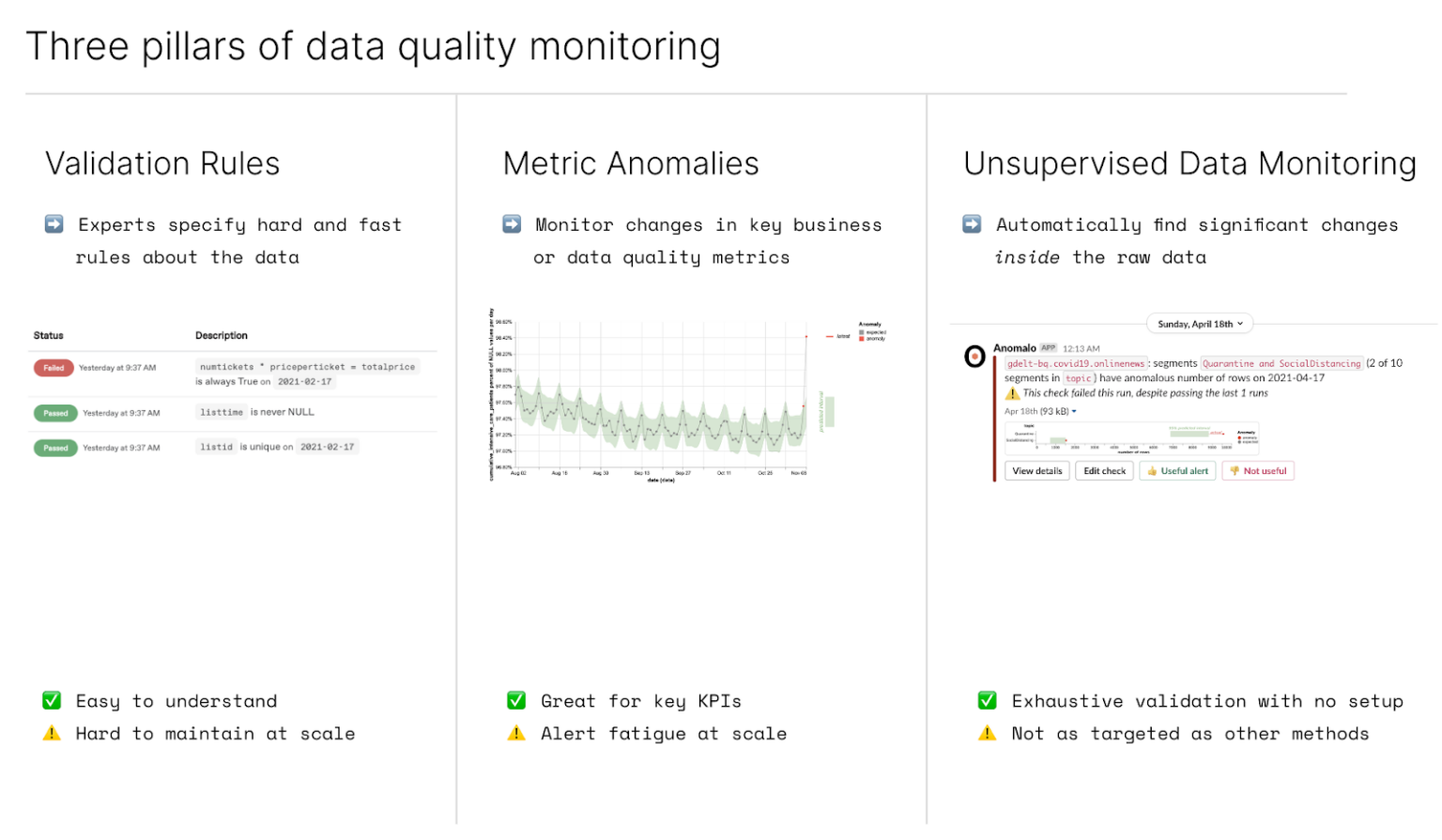The image size is (1442, 840).
Task: Click red anomaly dot in chart legend
Action: pos(862,339)
